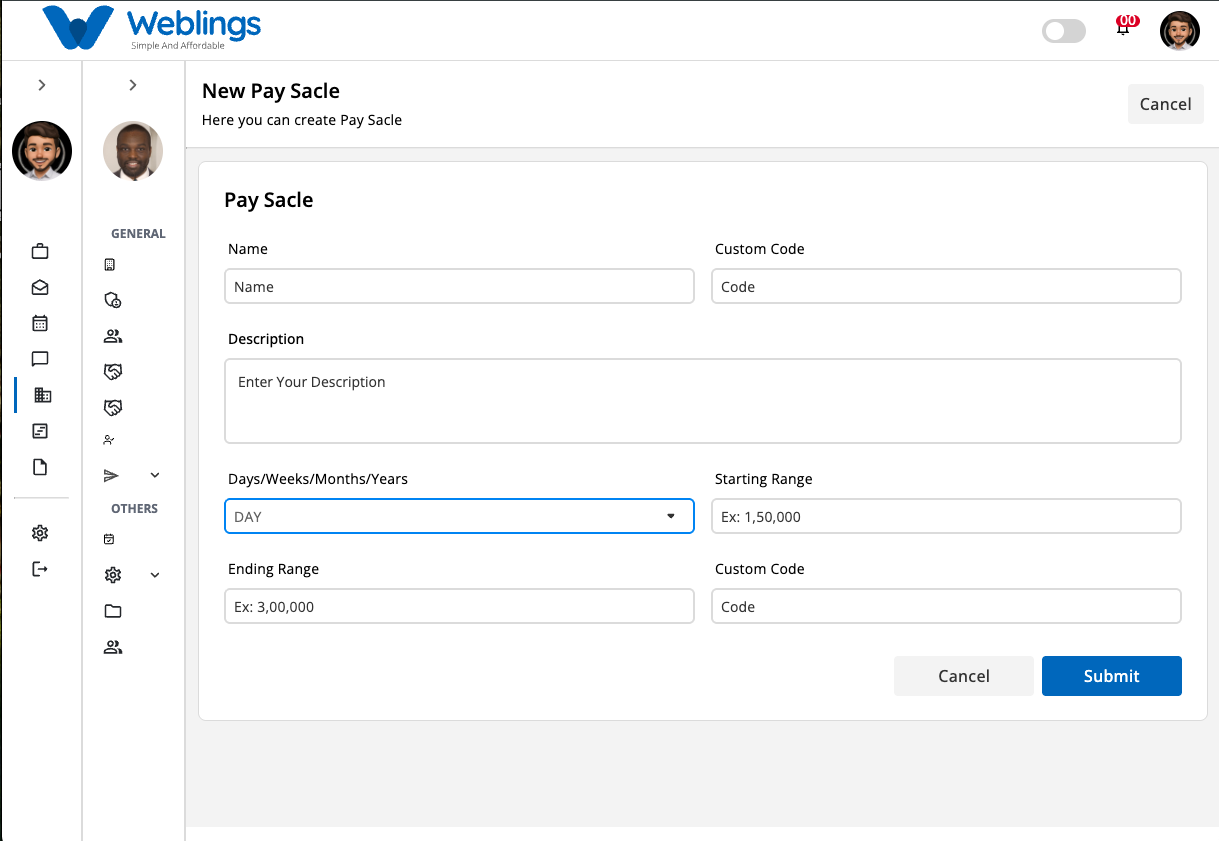Focus the Custom Code field beside Ending Range
The image size is (1219, 841).
[946, 606]
